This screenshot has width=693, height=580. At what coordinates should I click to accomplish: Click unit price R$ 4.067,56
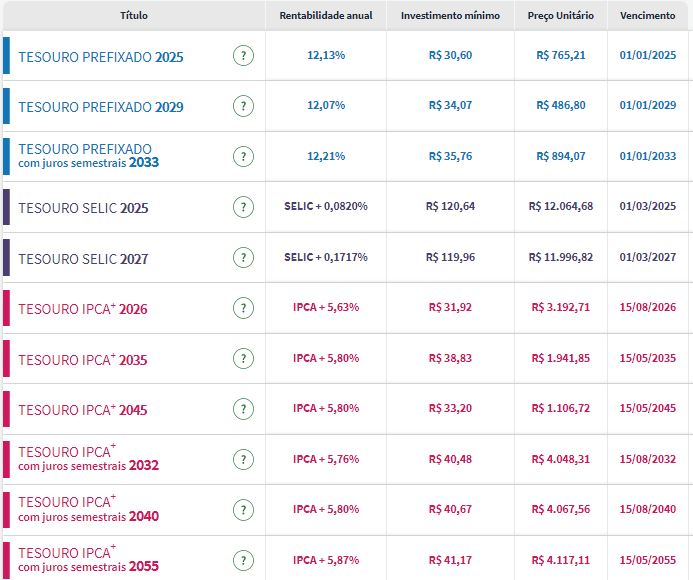[x=561, y=509]
